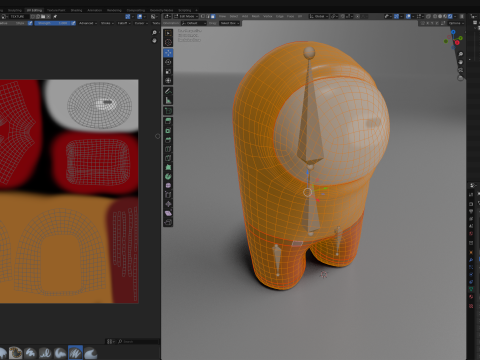Switch perspective/orthographic view icon in viewport
The width and height of the screenshot is (480, 360).
pos(460,78)
